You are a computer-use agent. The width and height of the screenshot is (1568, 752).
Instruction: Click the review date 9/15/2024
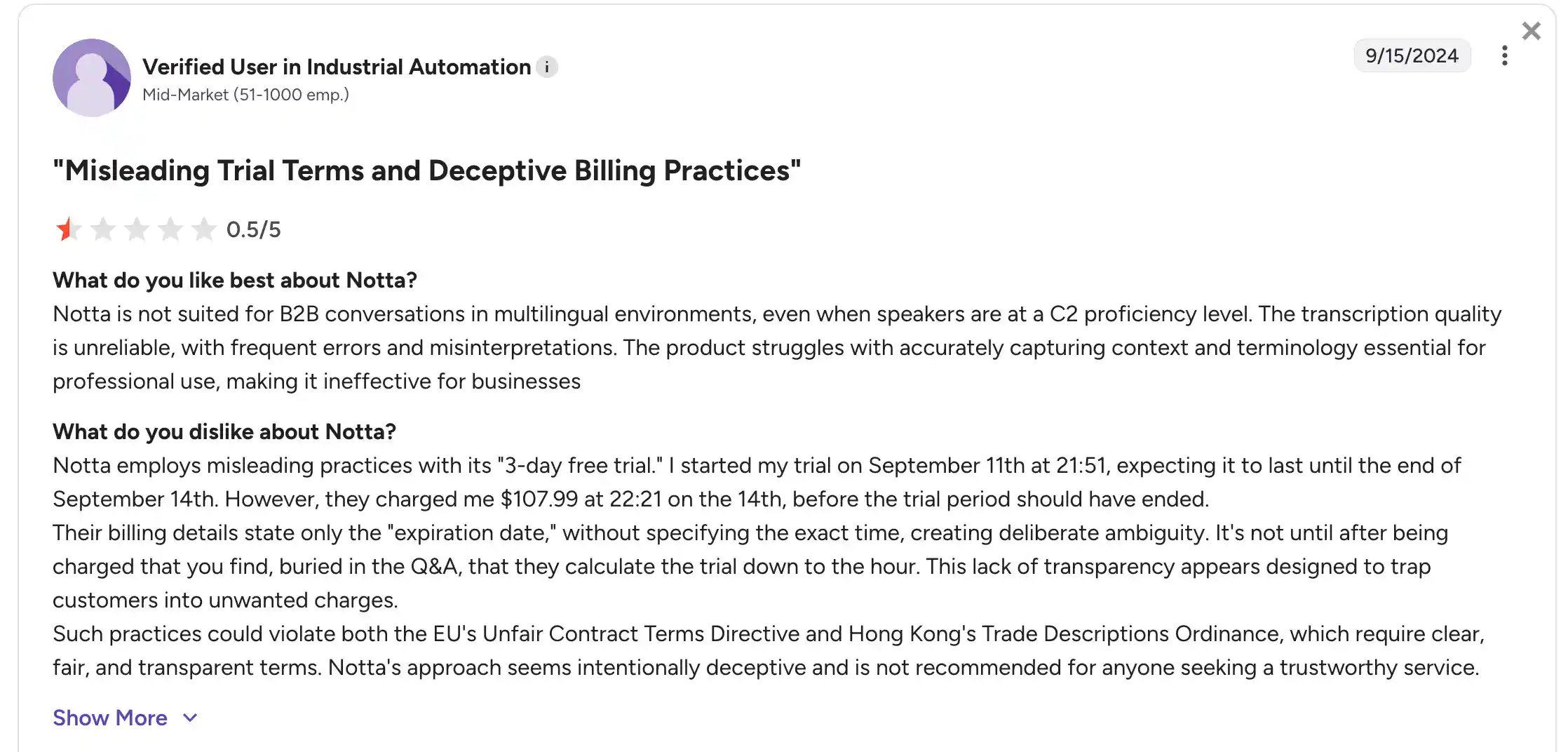pos(1412,55)
